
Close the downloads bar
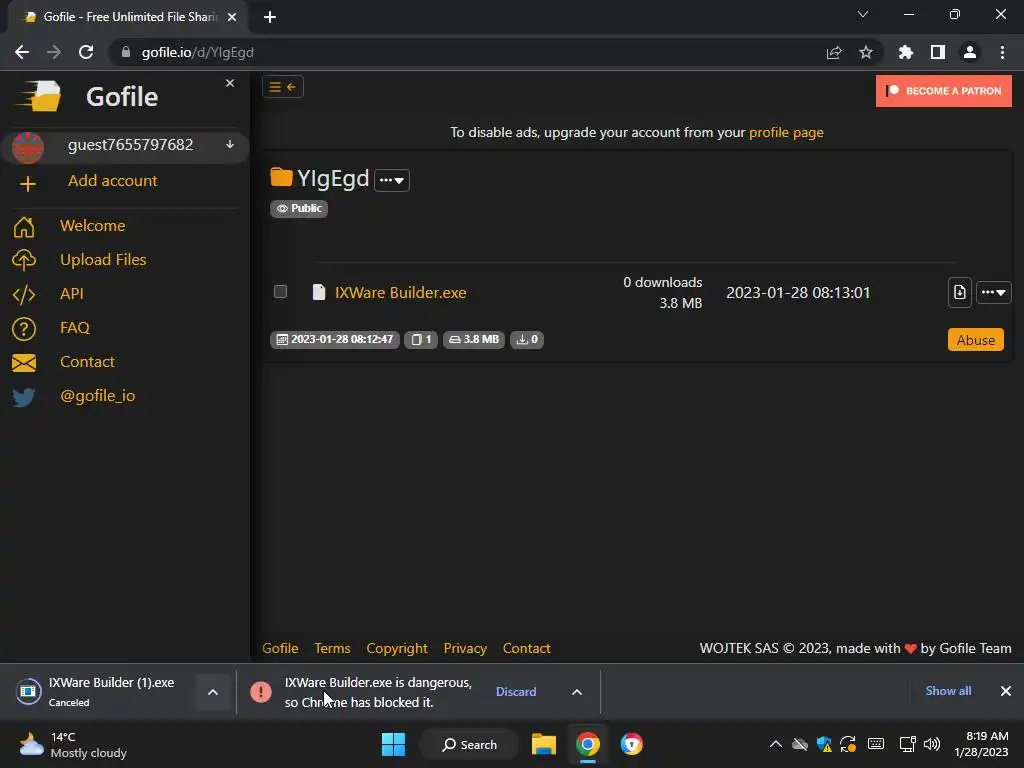(1006, 691)
